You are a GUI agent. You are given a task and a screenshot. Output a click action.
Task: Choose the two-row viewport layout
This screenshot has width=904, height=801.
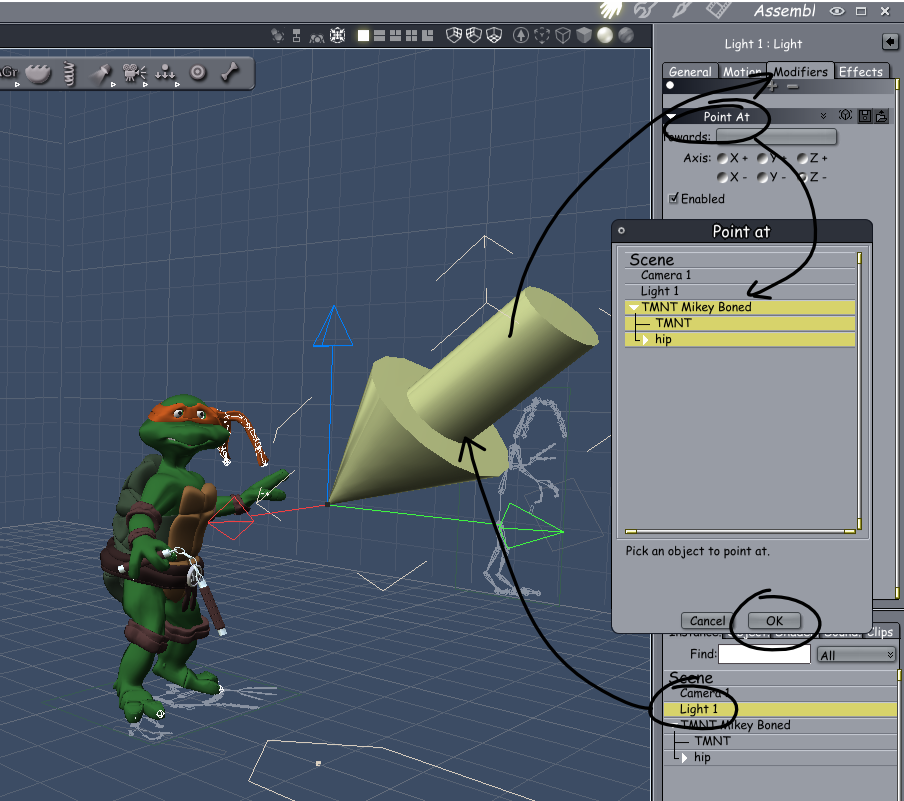[379, 36]
